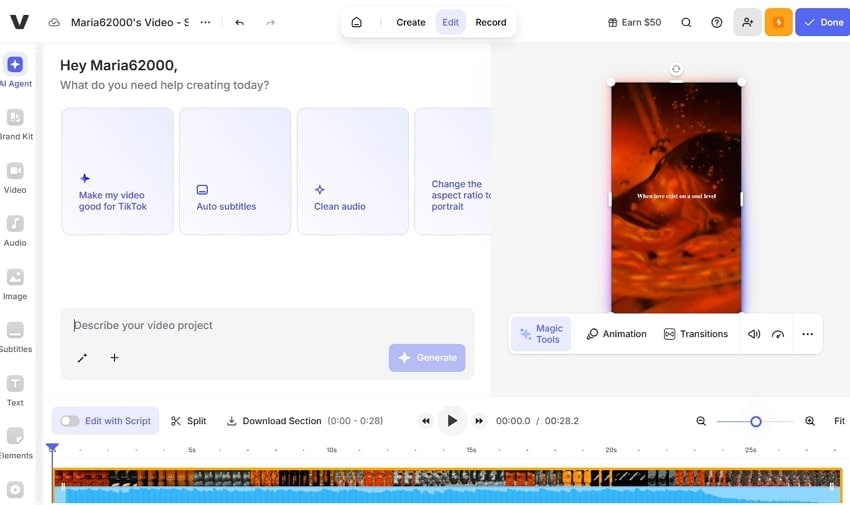
Task: Click the rotate handle above video preview
Action: click(676, 69)
